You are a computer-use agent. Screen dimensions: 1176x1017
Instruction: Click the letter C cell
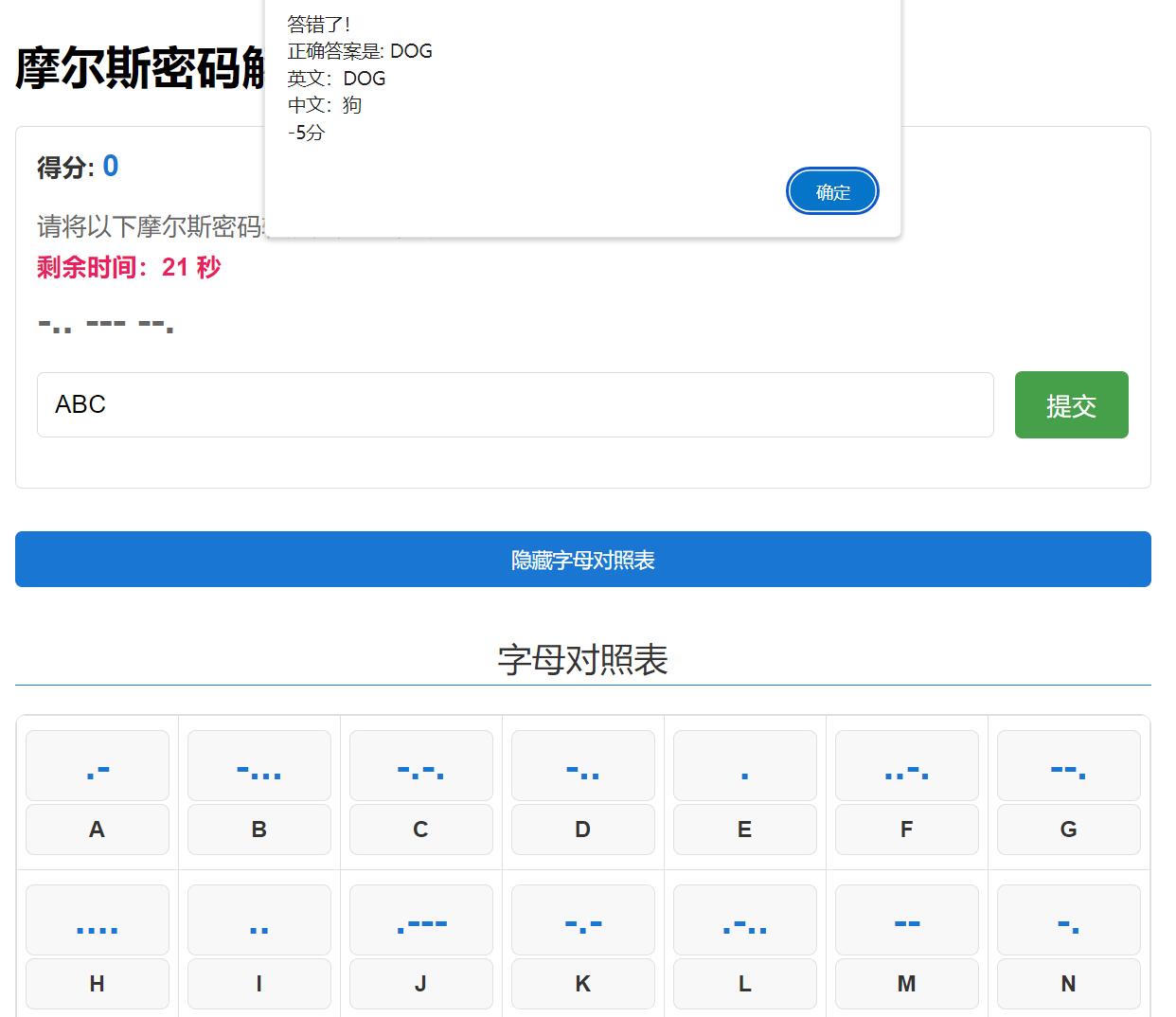[x=421, y=830]
